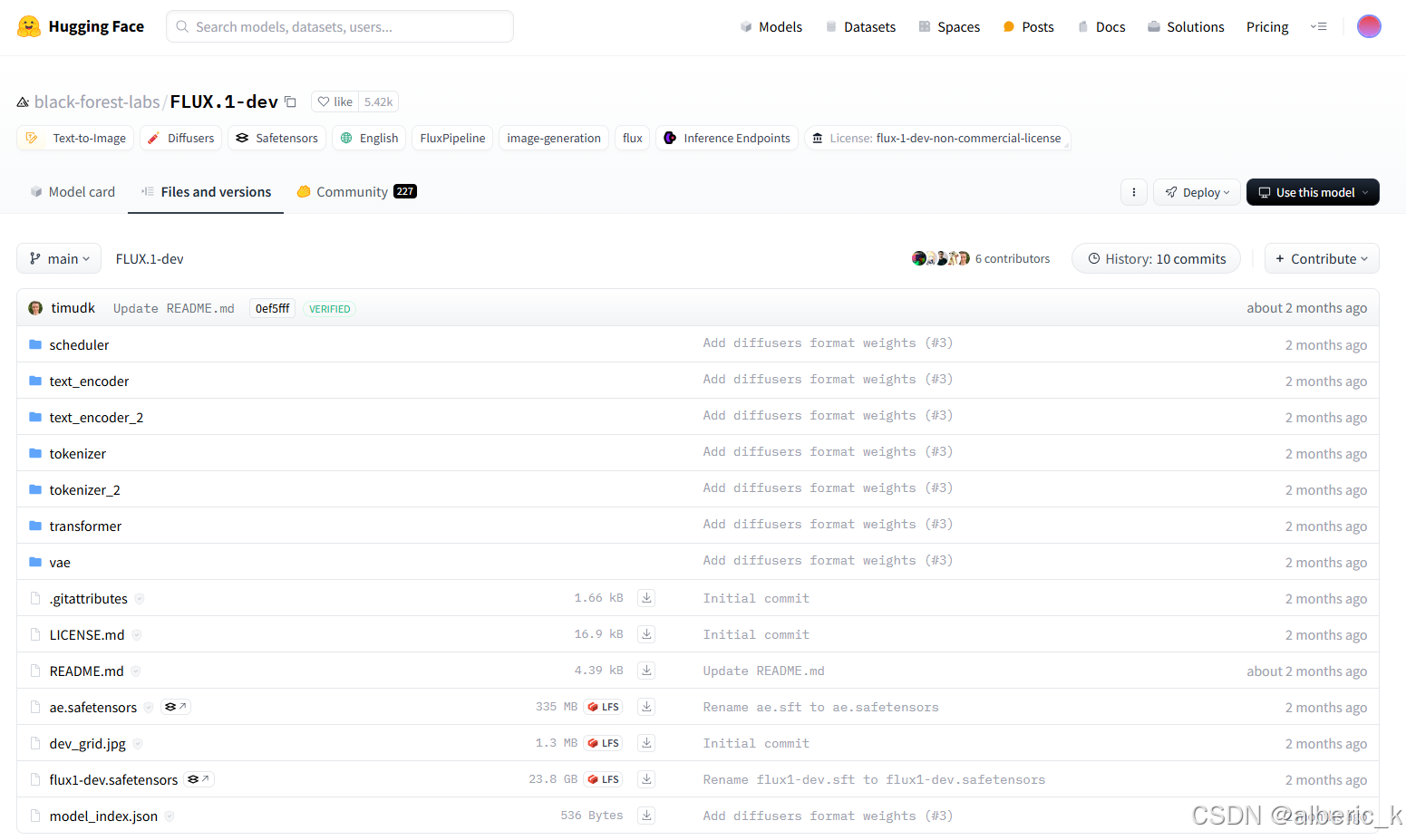Open the scheduler folder

coord(79,344)
